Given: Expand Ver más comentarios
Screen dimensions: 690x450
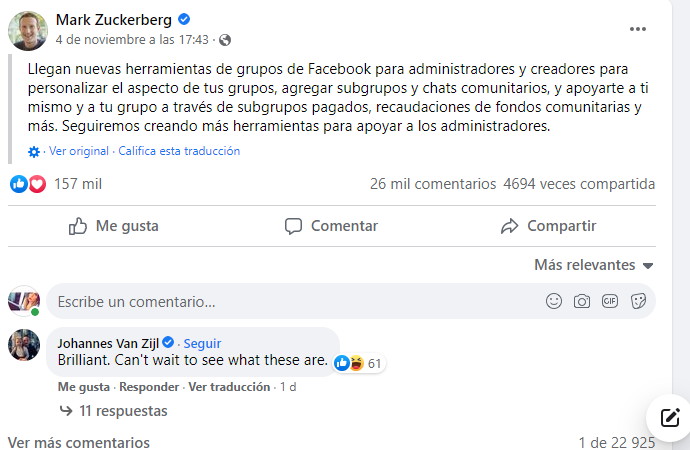Looking at the screenshot, I should click(79, 442).
